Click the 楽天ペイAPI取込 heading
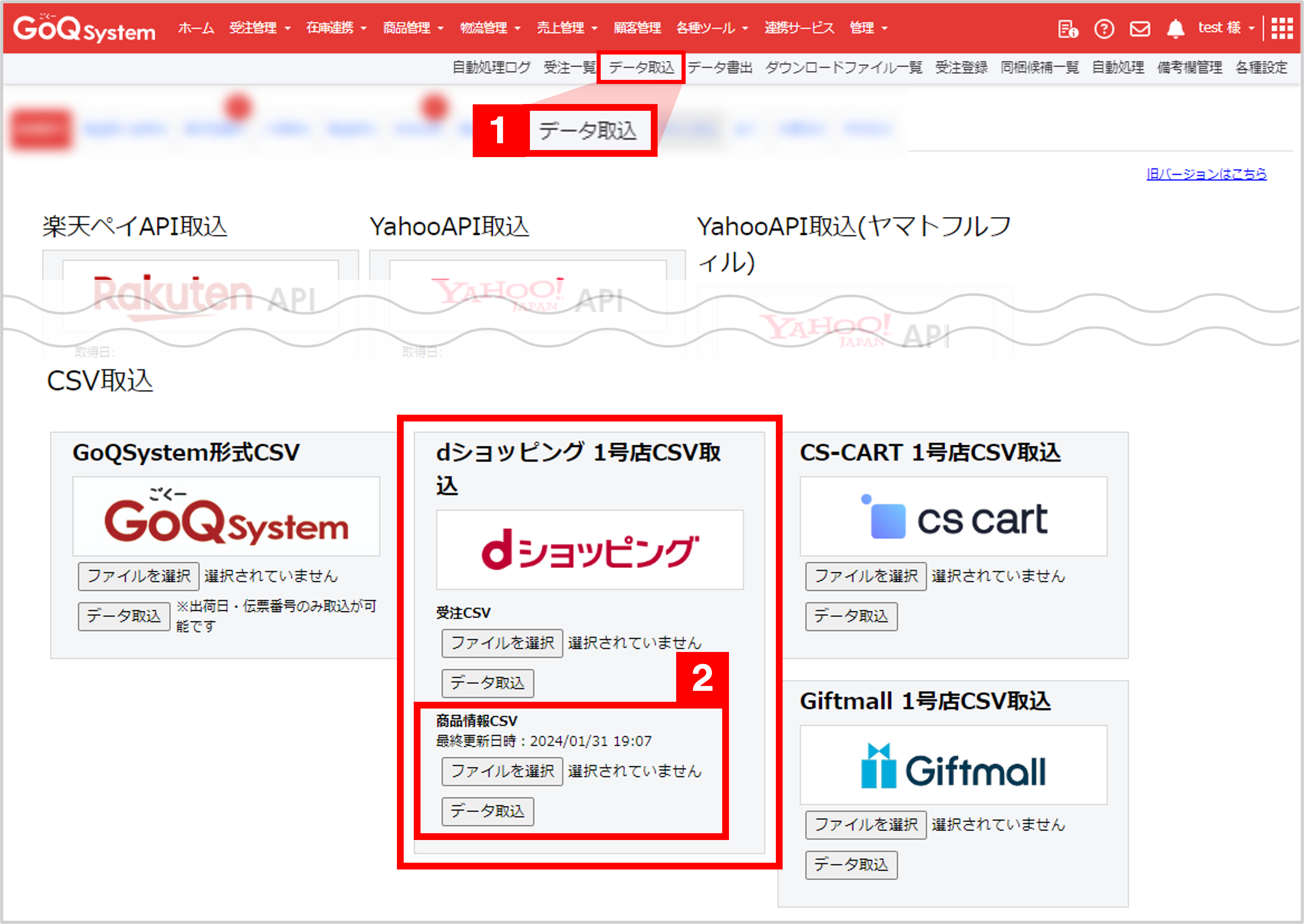Image resolution: width=1304 pixels, height=924 pixels. click(135, 226)
